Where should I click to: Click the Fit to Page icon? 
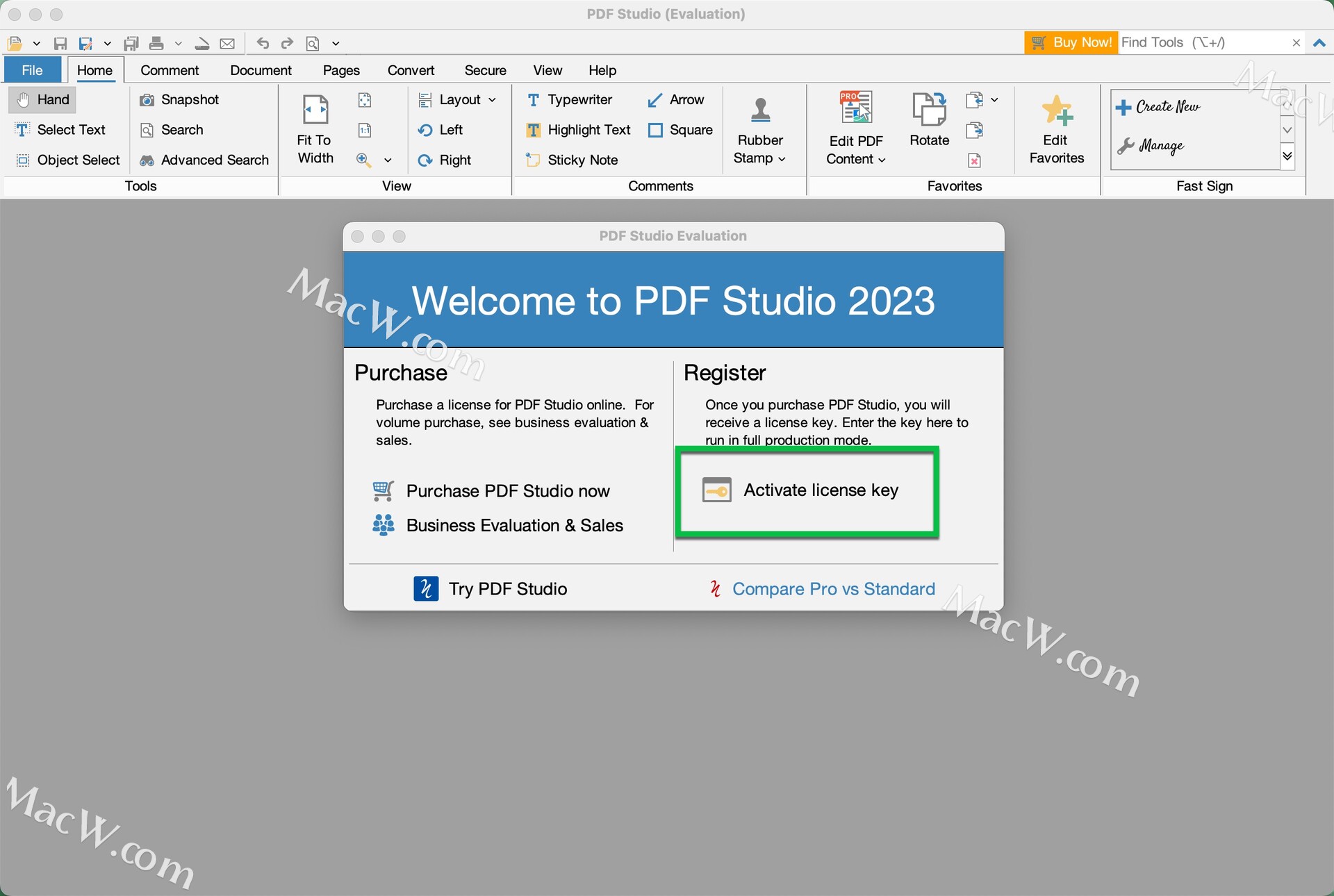pos(365,100)
